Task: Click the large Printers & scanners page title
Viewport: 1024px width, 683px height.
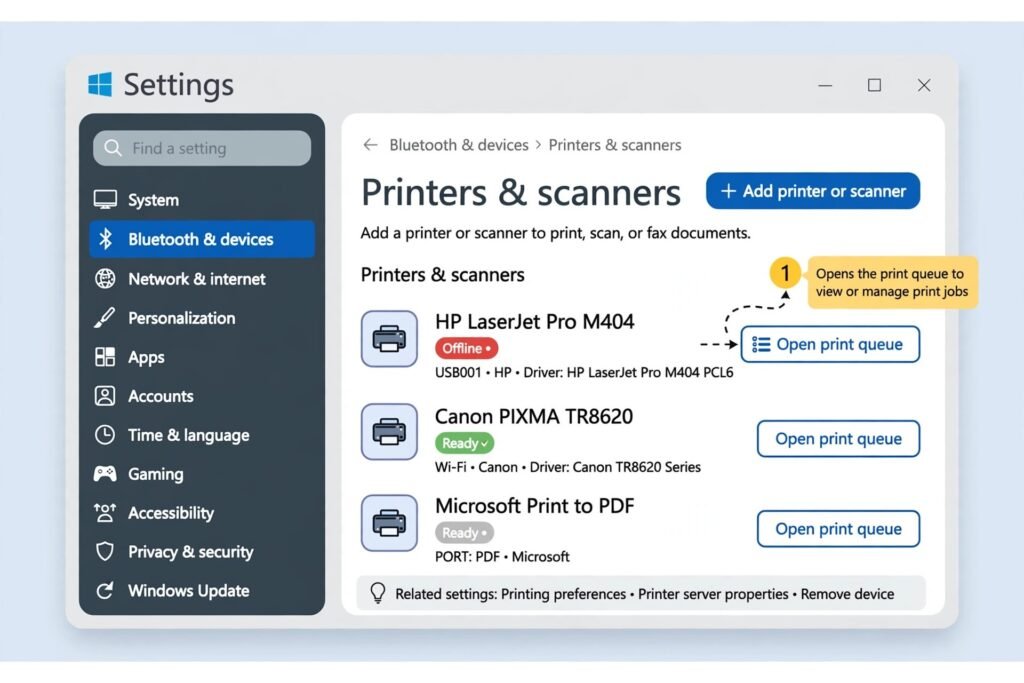Action: [521, 193]
